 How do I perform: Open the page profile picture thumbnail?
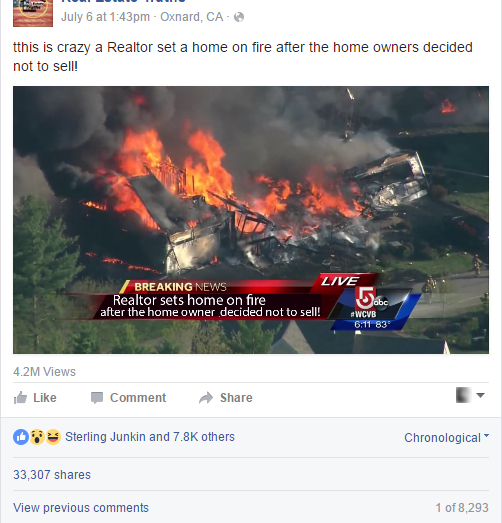click(33, 13)
